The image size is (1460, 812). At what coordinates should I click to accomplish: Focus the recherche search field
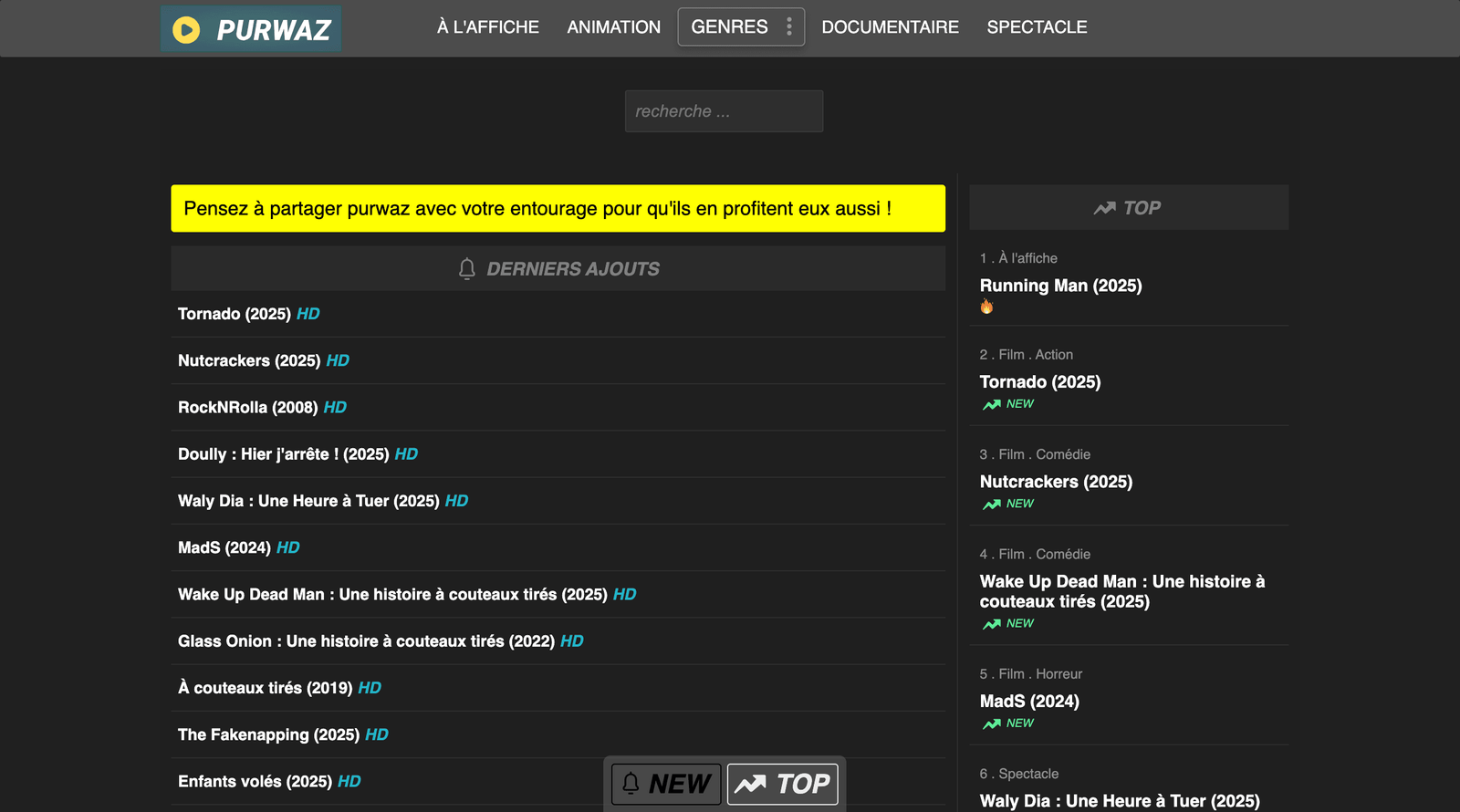point(724,111)
